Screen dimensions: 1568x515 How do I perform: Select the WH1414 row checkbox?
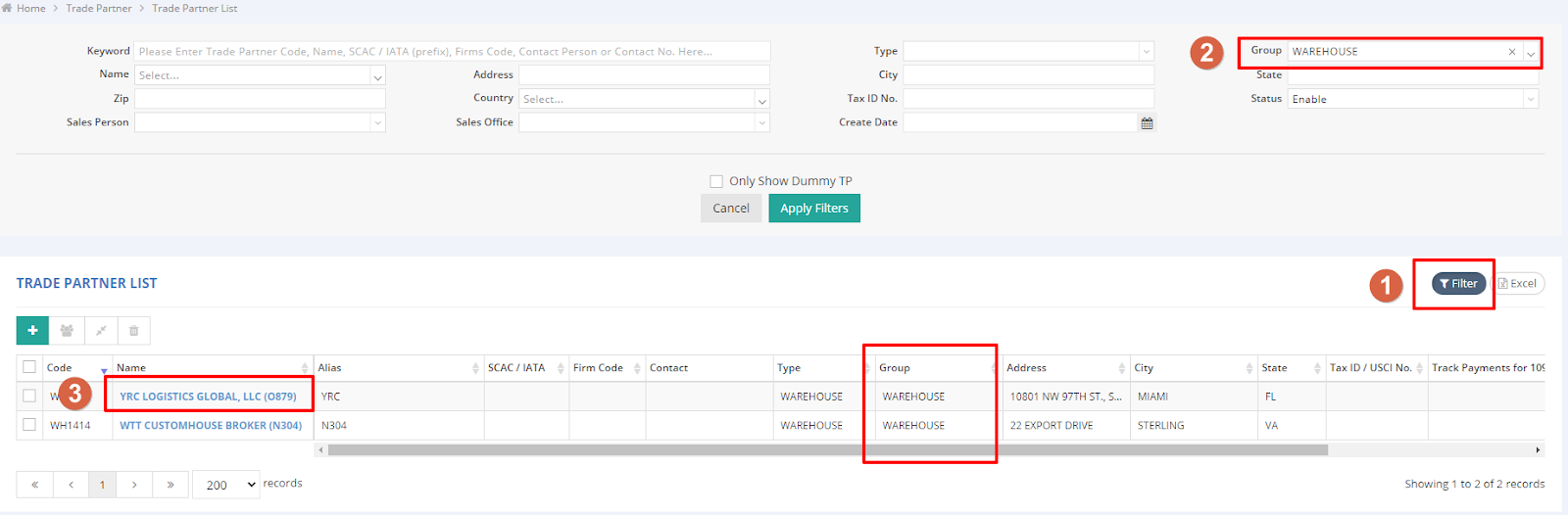tap(29, 425)
